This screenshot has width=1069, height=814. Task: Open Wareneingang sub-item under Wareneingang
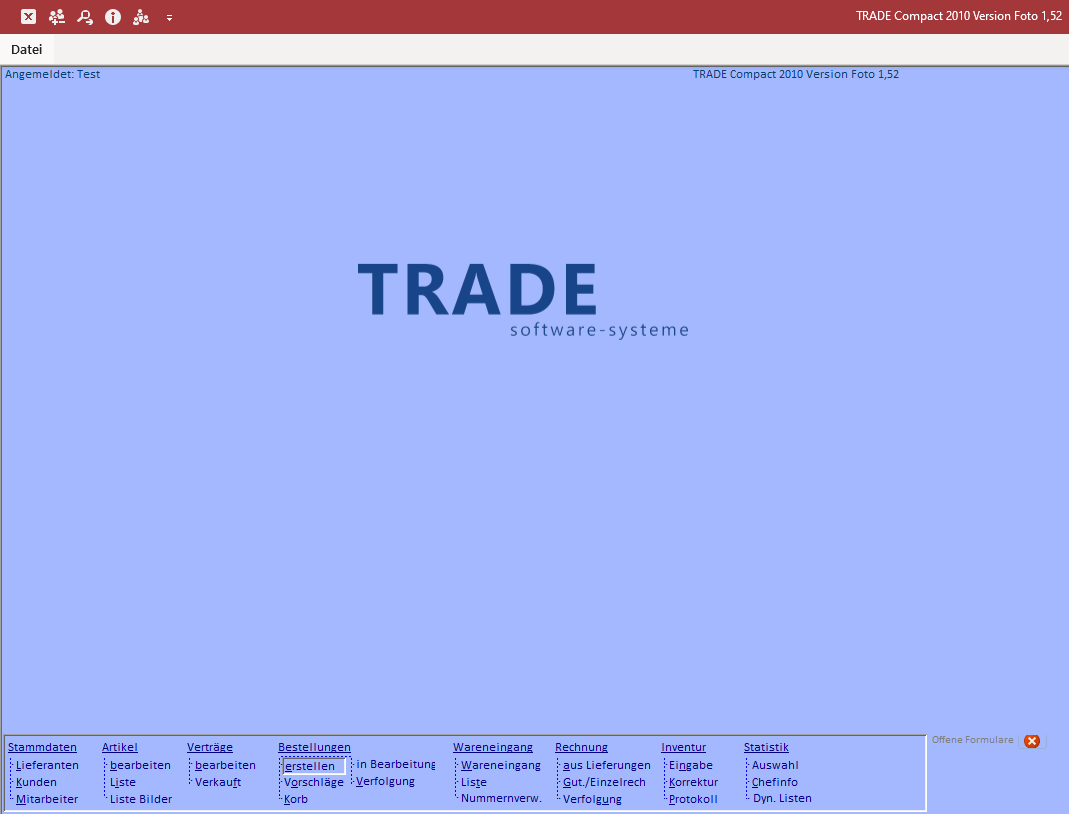click(x=501, y=765)
